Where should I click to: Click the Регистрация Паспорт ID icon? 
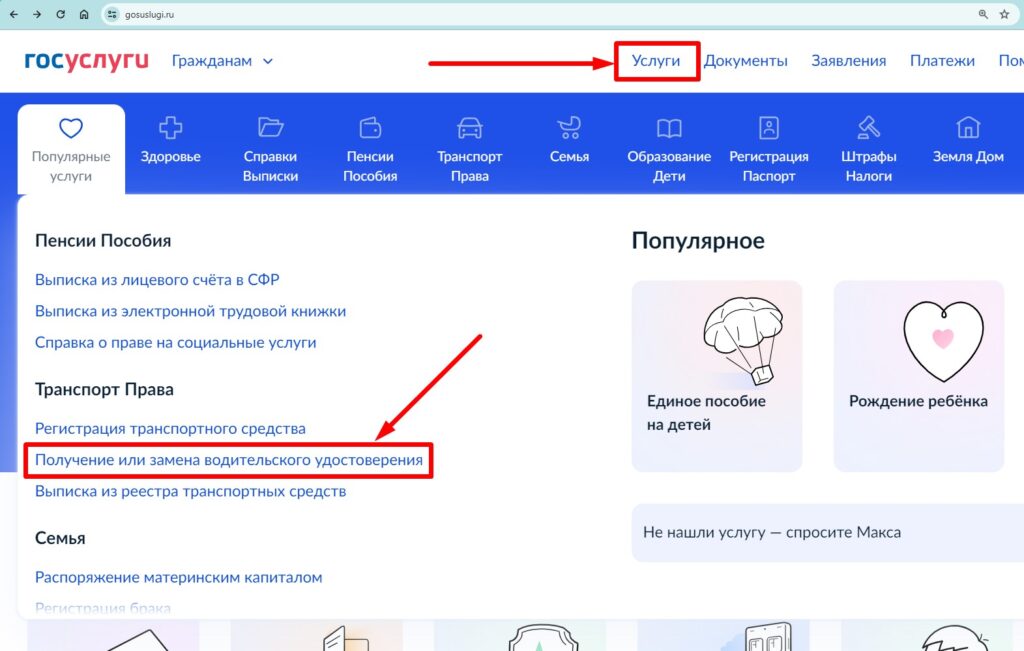click(768, 128)
